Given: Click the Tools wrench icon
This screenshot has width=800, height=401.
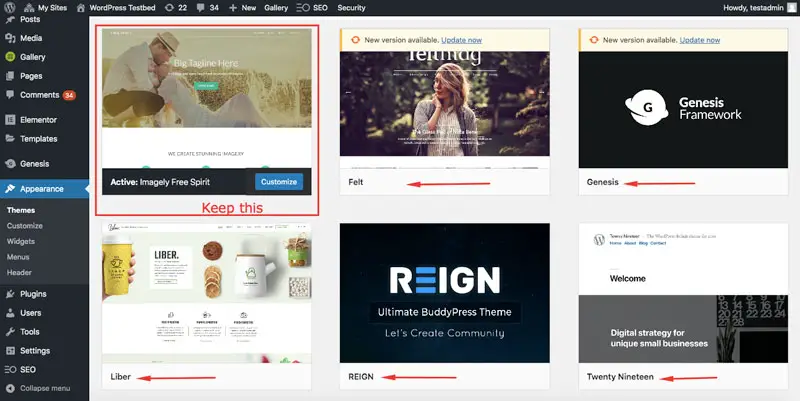Looking at the screenshot, I should click(x=10, y=332).
